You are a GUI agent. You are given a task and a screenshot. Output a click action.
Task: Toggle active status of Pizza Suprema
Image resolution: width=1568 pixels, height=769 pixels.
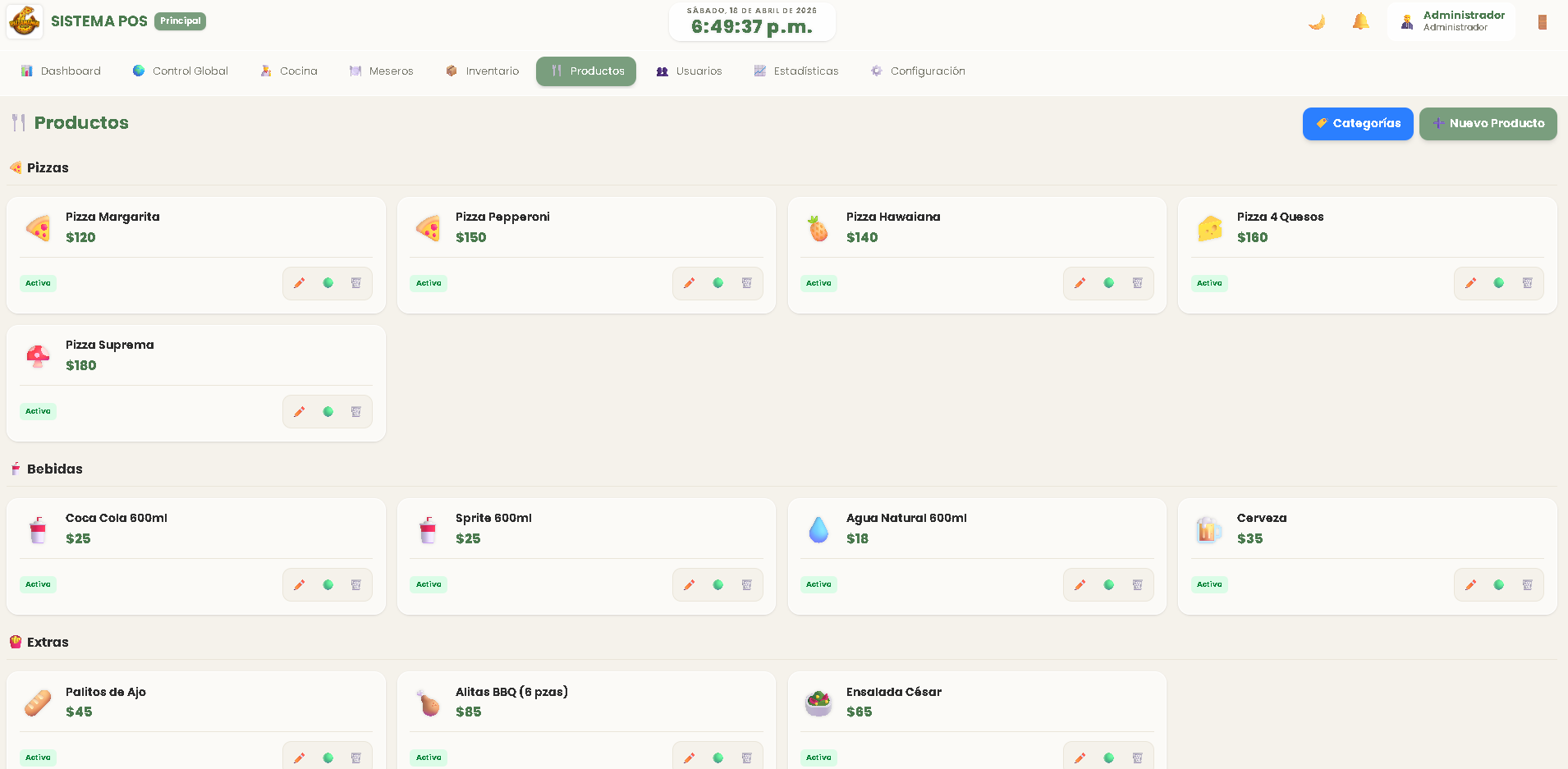coord(328,412)
